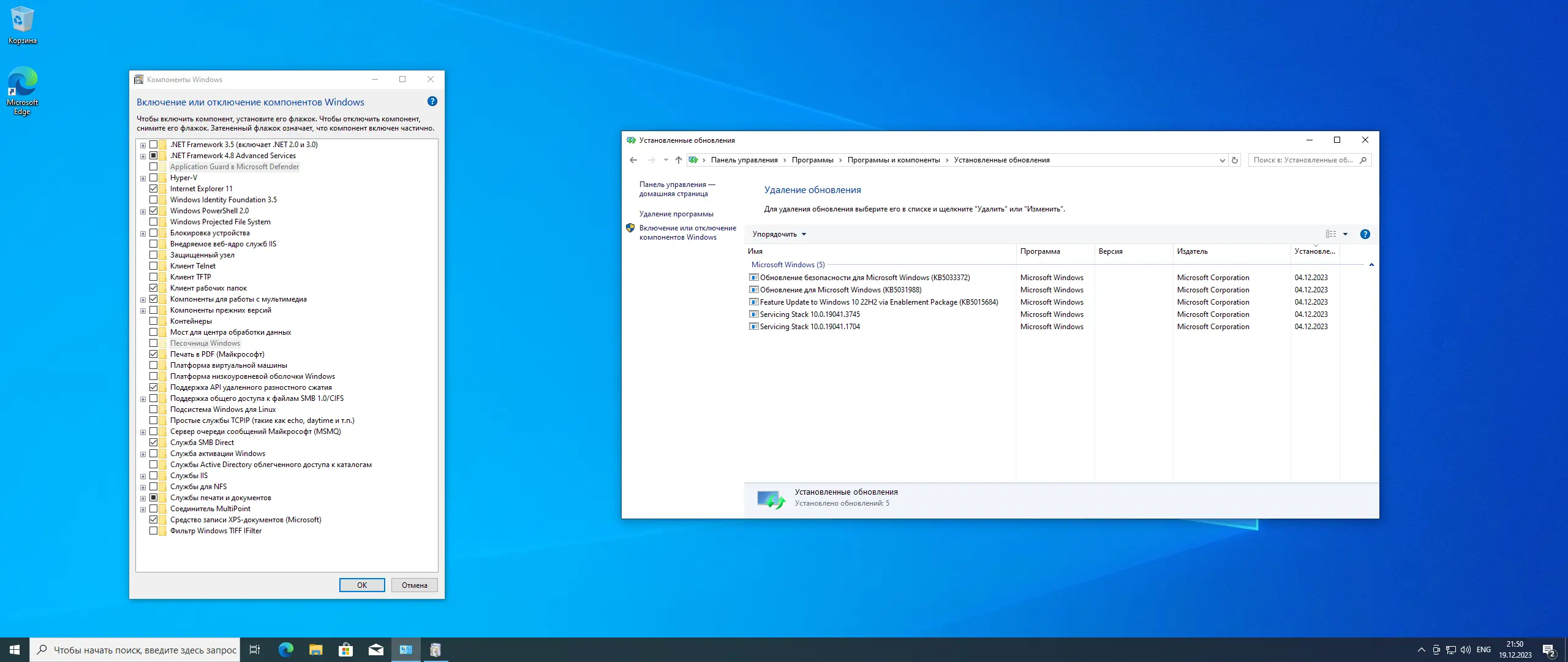Screen dimensions: 1568x662
Task: Click the blue help icon in Windows Components dialog
Action: [x=432, y=102]
